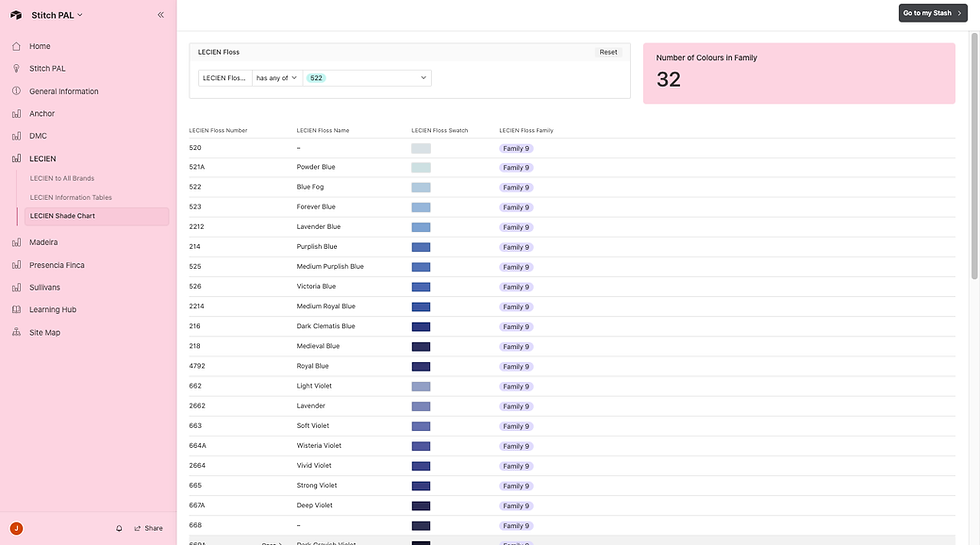Open the user avatar J
This screenshot has height=545, width=980.
tap(16, 529)
